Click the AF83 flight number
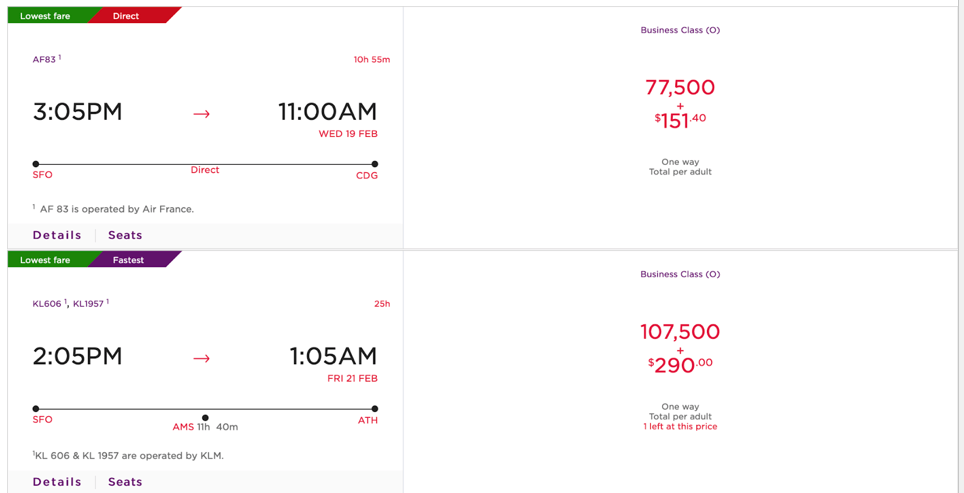 coord(44,60)
